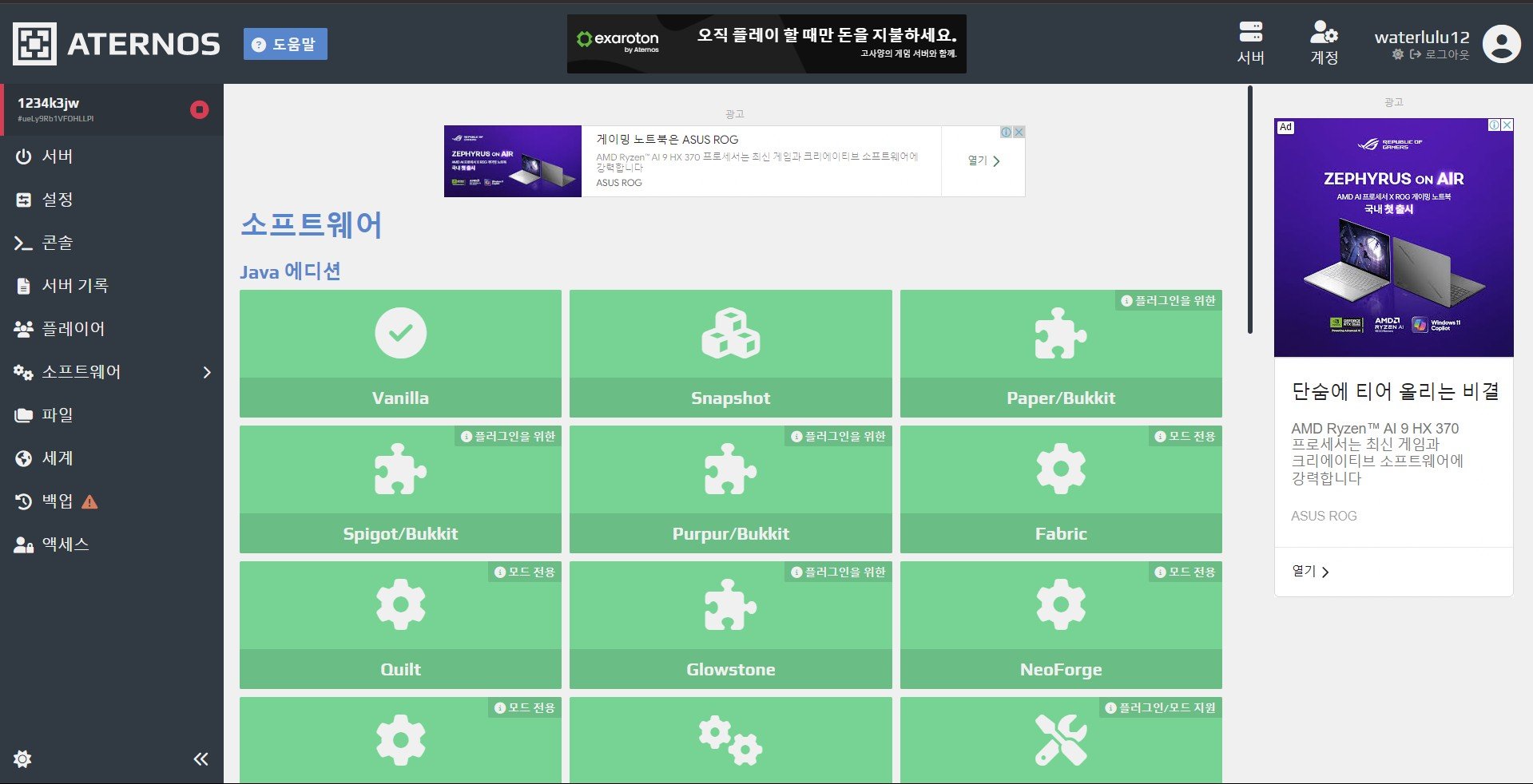This screenshot has height=784, width=1533.
Task: Choose the Paper/Bukkit label
Action: tap(1061, 398)
